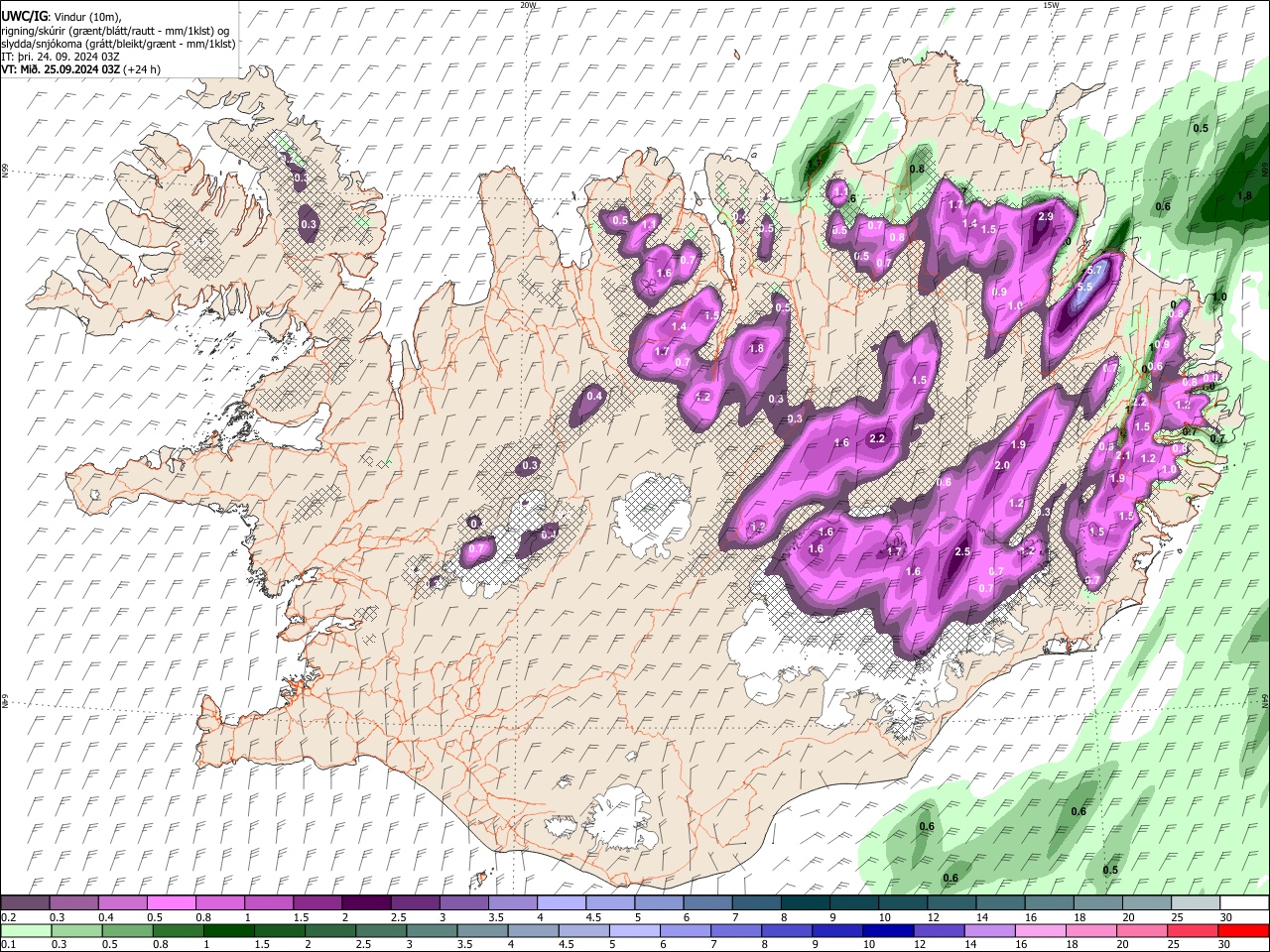Pick the 14 lilac swatch in lower legend row
Viewport: 1270px width, 952px height.
(990, 931)
